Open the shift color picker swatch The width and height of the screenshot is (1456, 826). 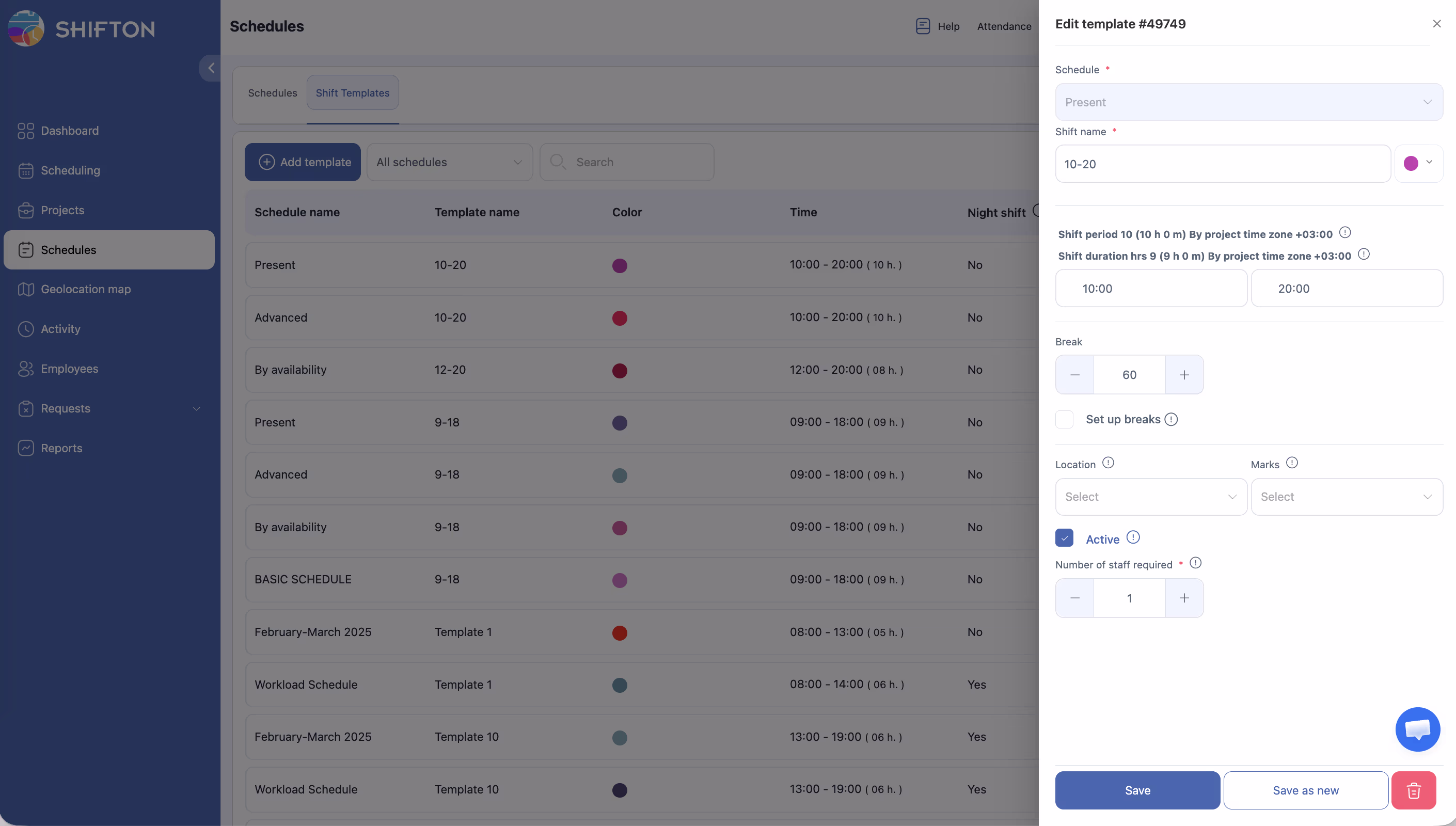coord(1417,163)
